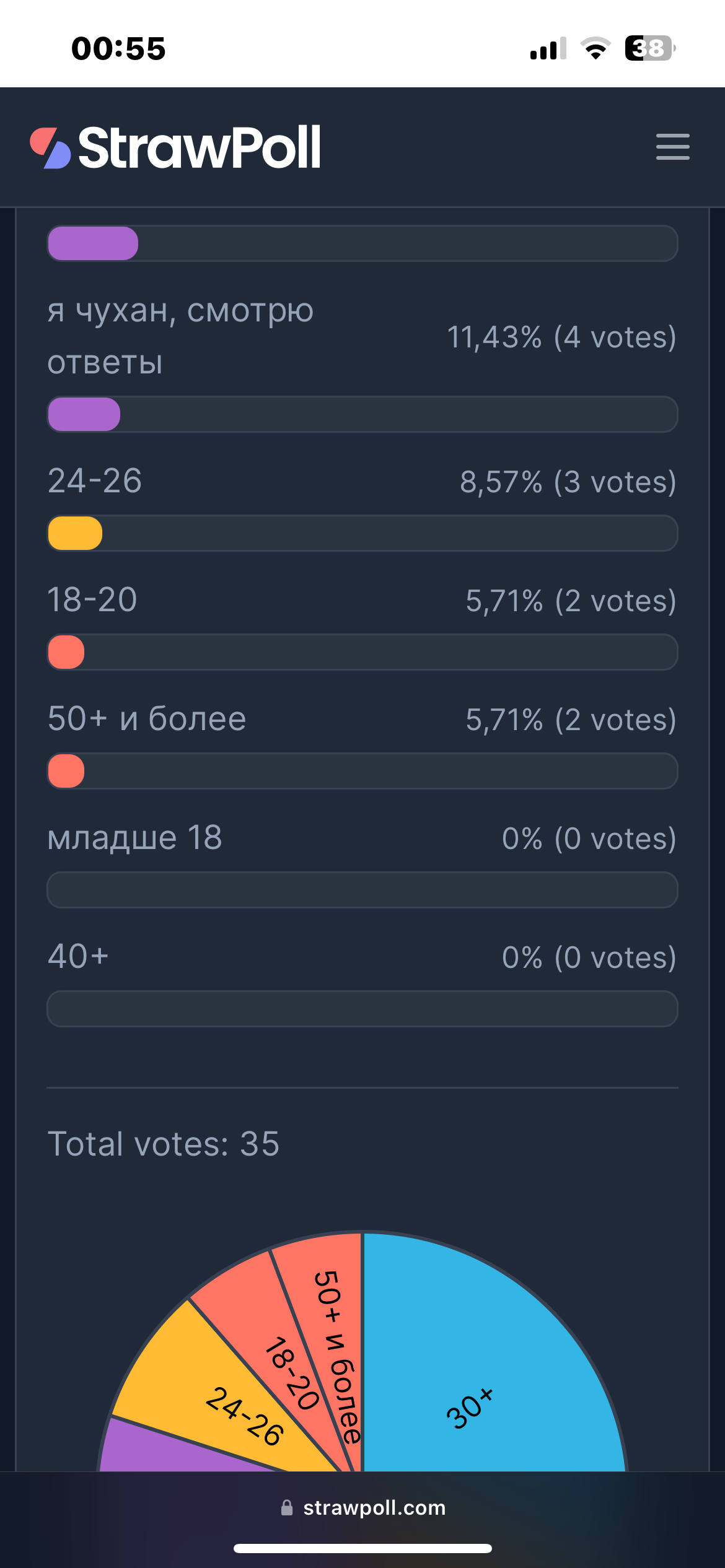Select the blue 30+ pie slice
Image resolution: width=725 pixels, height=1568 pixels.
tap(490, 1362)
